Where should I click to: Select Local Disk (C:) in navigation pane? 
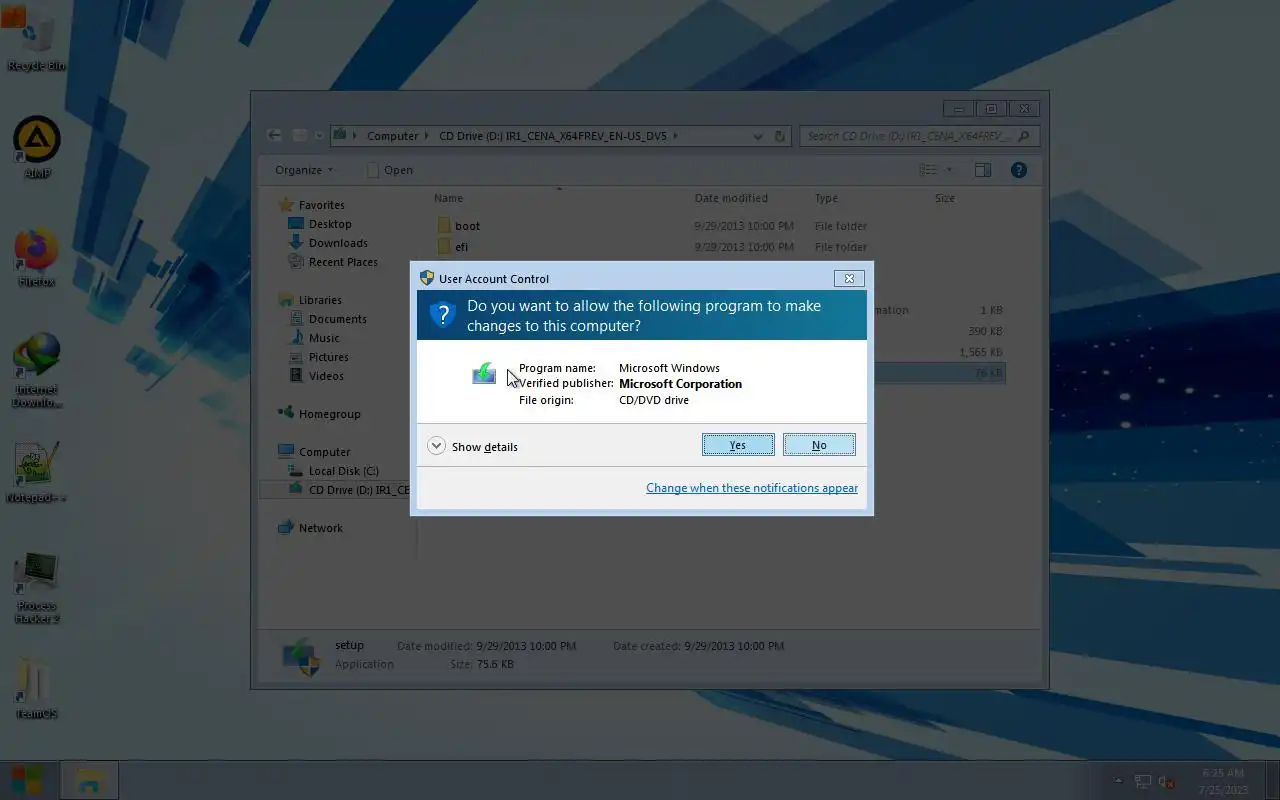tap(343, 471)
